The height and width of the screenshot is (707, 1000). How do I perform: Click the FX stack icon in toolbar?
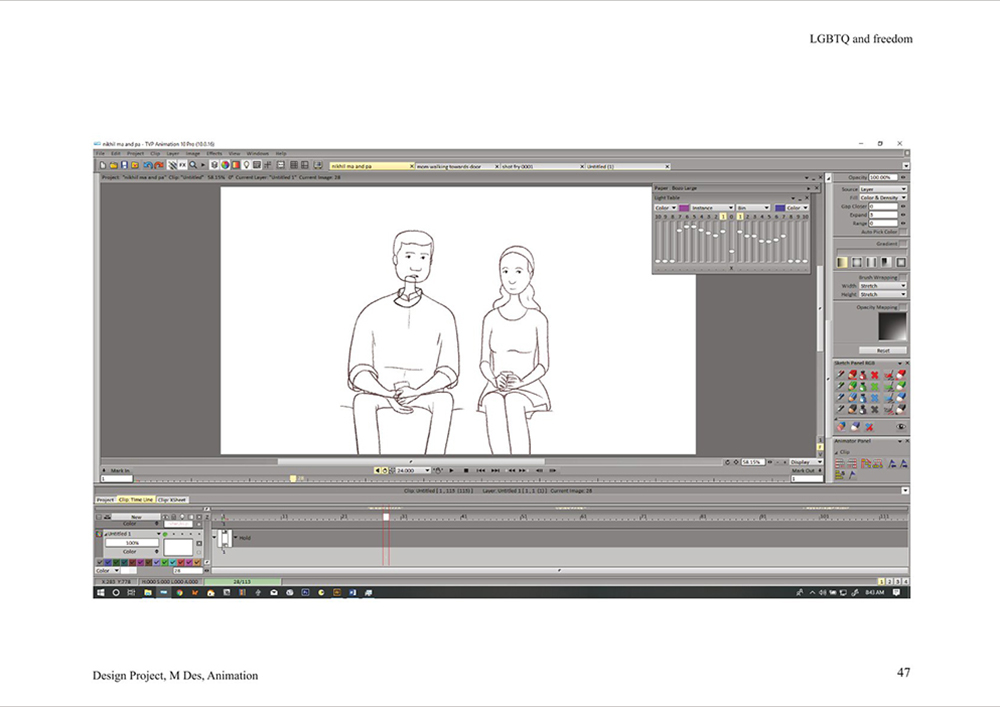[182, 165]
